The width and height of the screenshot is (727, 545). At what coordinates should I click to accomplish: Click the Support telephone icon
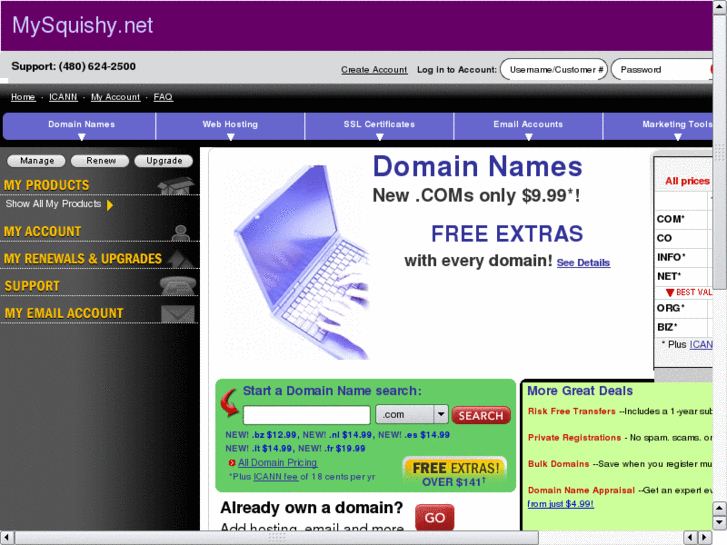pyautogui.click(x=178, y=285)
